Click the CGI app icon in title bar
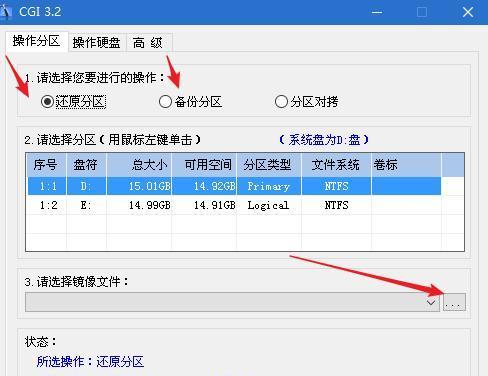Image resolution: width=488 pixels, height=376 pixels. pyautogui.click(x=6, y=11)
